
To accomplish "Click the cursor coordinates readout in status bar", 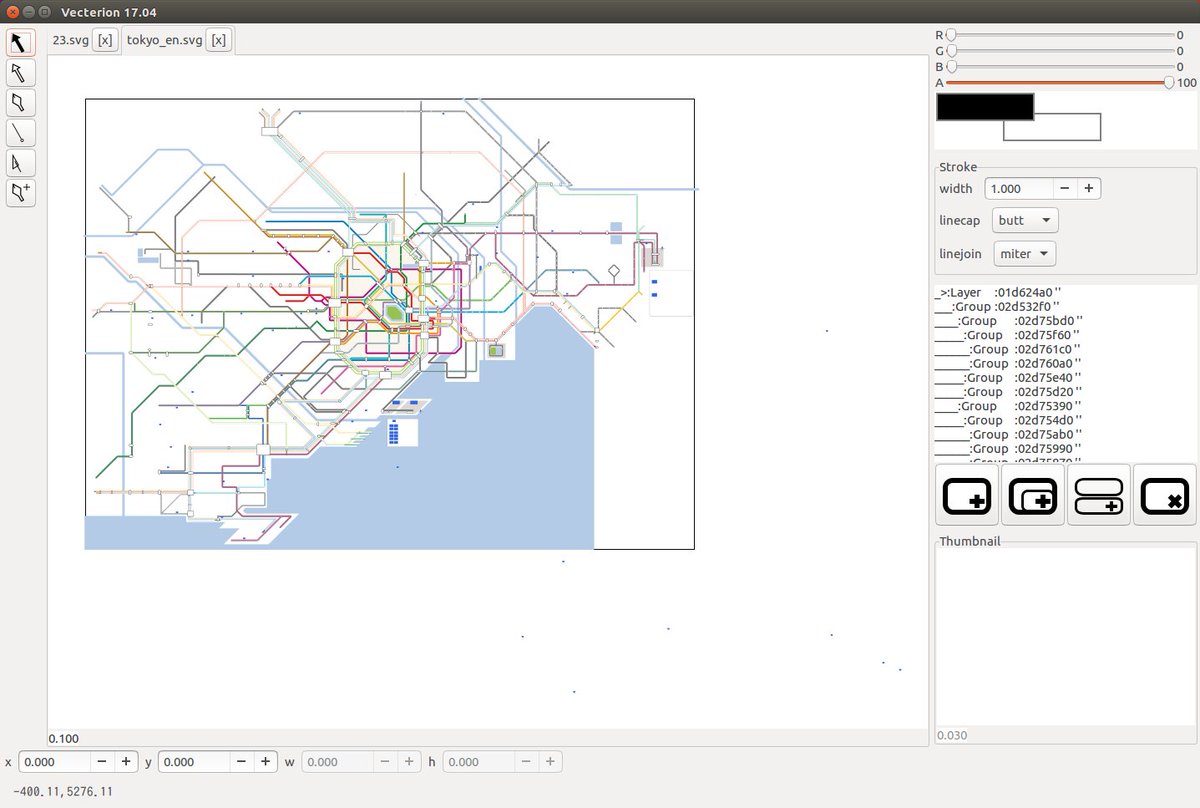I will (63, 791).
